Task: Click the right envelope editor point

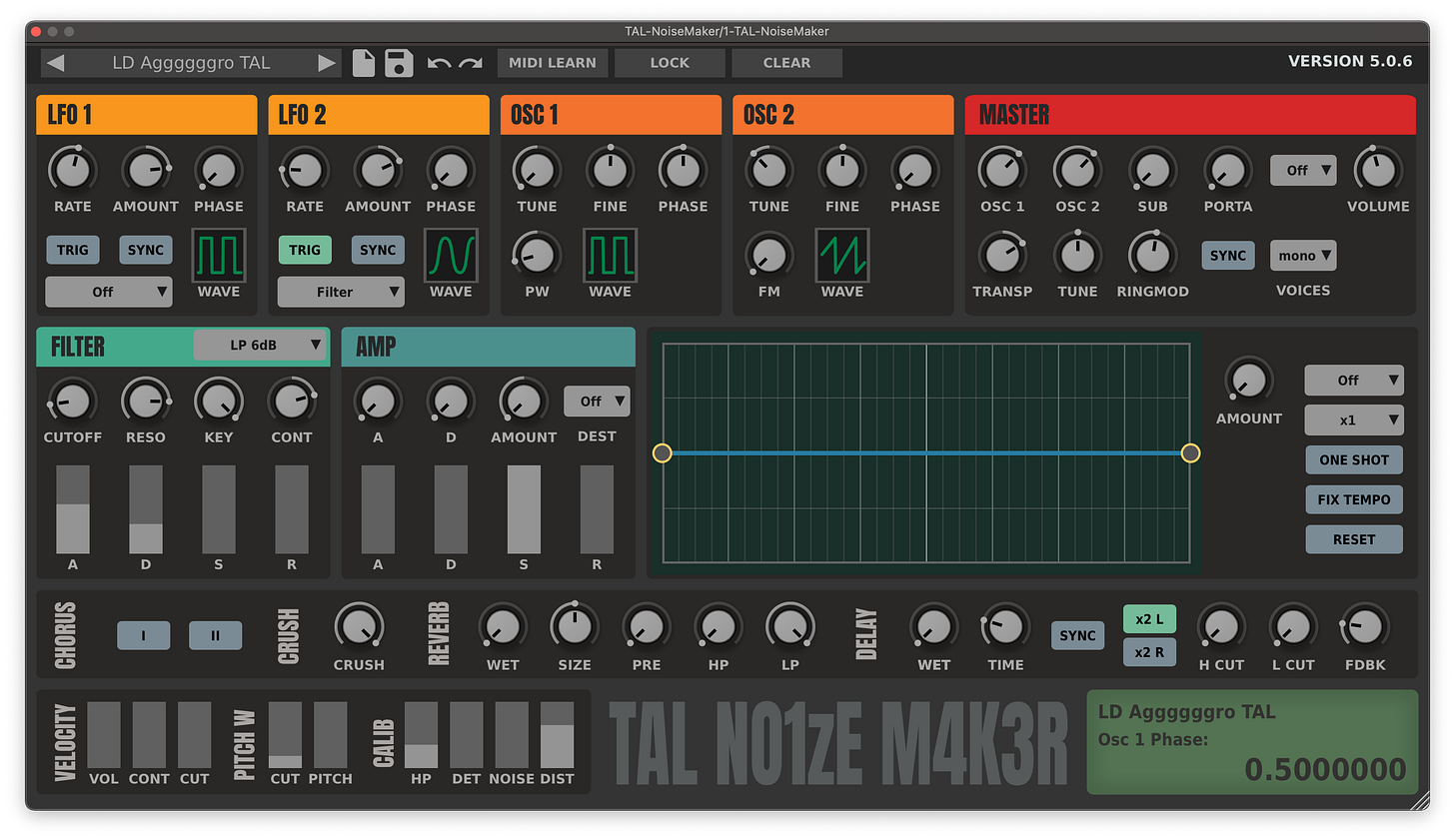Action: [x=1190, y=453]
